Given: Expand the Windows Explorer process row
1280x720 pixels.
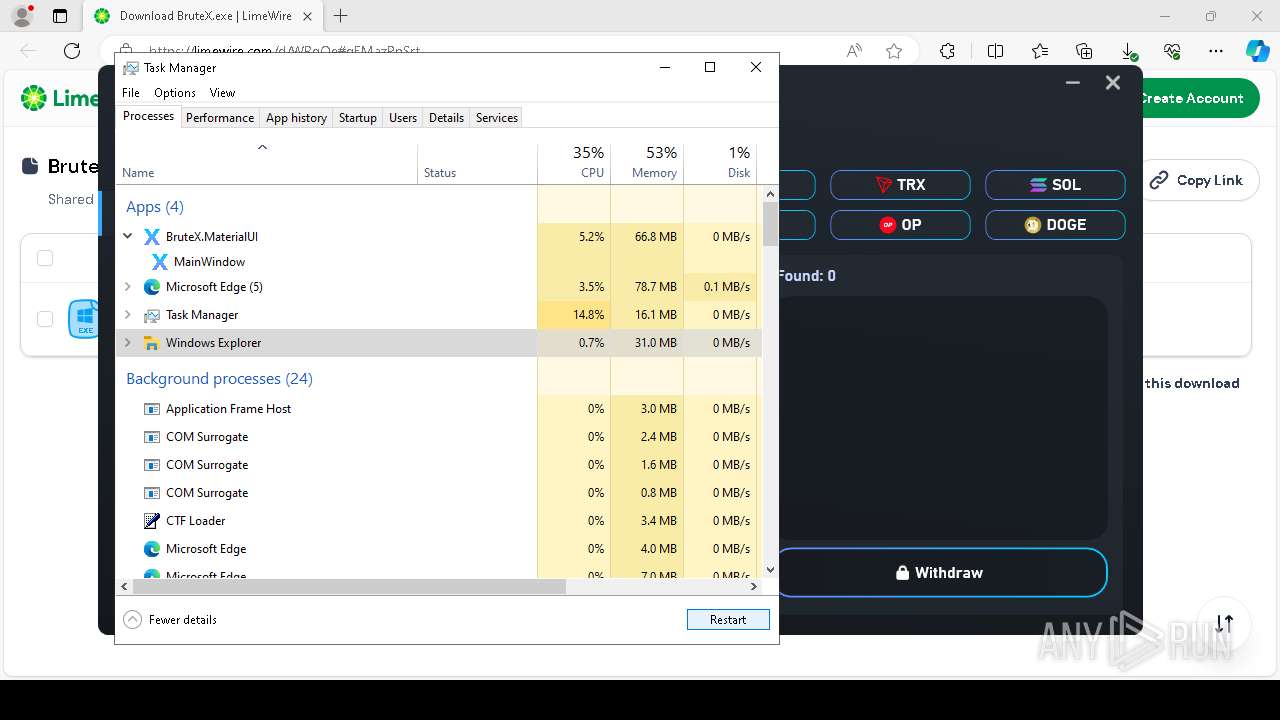Looking at the screenshot, I should point(128,343).
